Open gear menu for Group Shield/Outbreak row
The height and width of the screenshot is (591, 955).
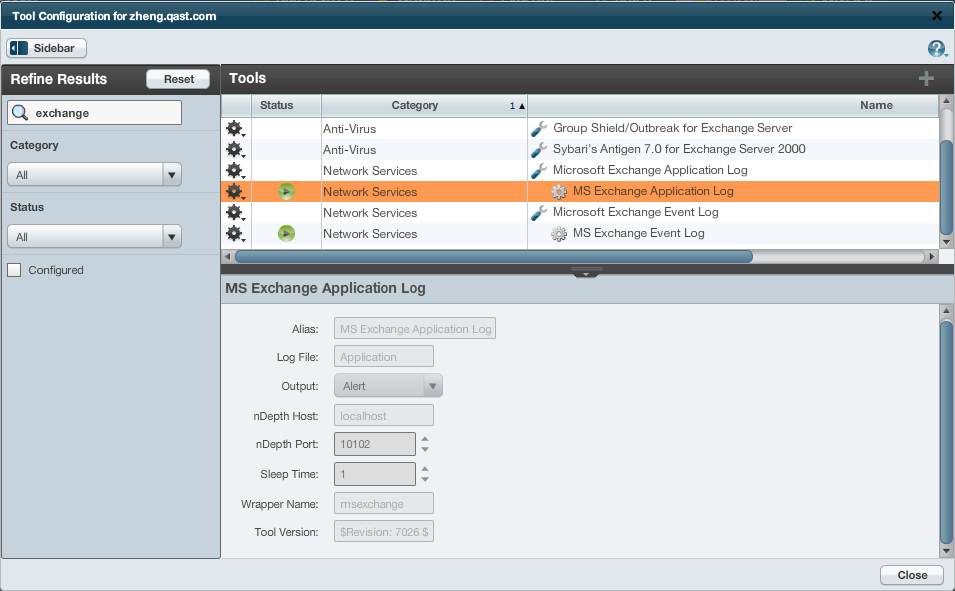click(x=235, y=129)
